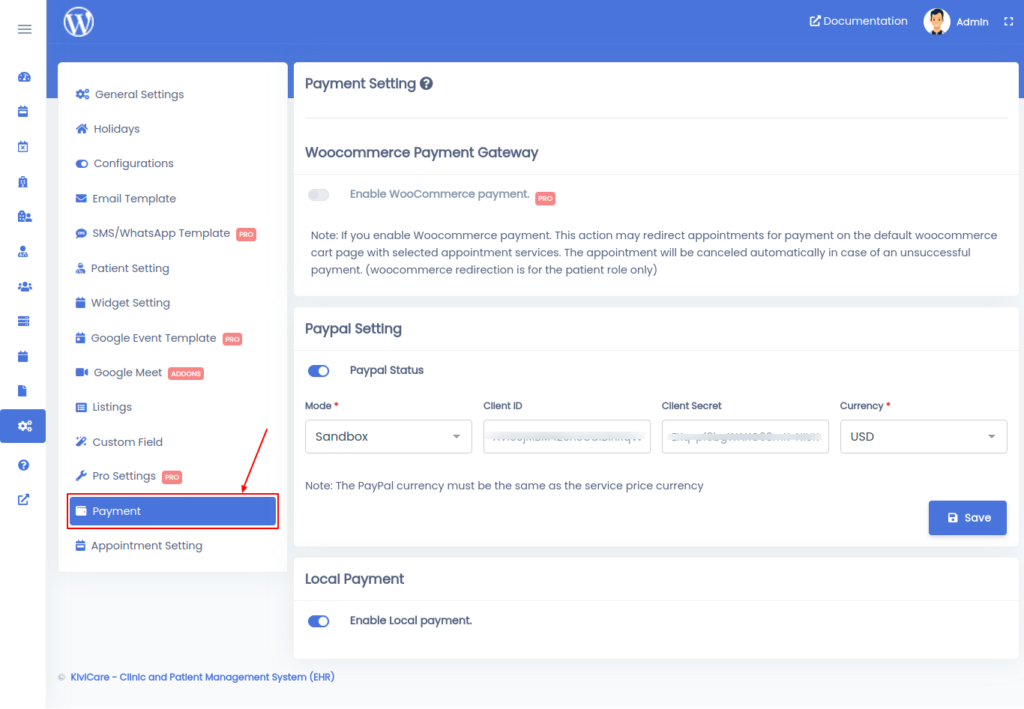Open the Currency USD dropdown
Image resolution: width=1024 pixels, height=709 pixels.
(x=923, y=436)
